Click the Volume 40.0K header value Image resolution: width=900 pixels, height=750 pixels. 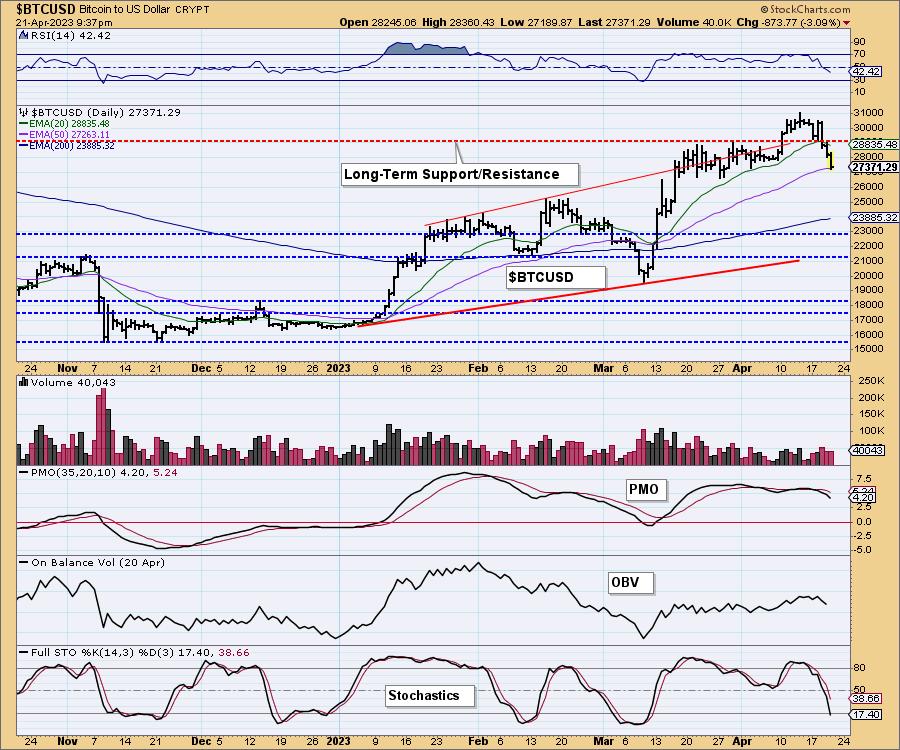click(x=693, y=22)
